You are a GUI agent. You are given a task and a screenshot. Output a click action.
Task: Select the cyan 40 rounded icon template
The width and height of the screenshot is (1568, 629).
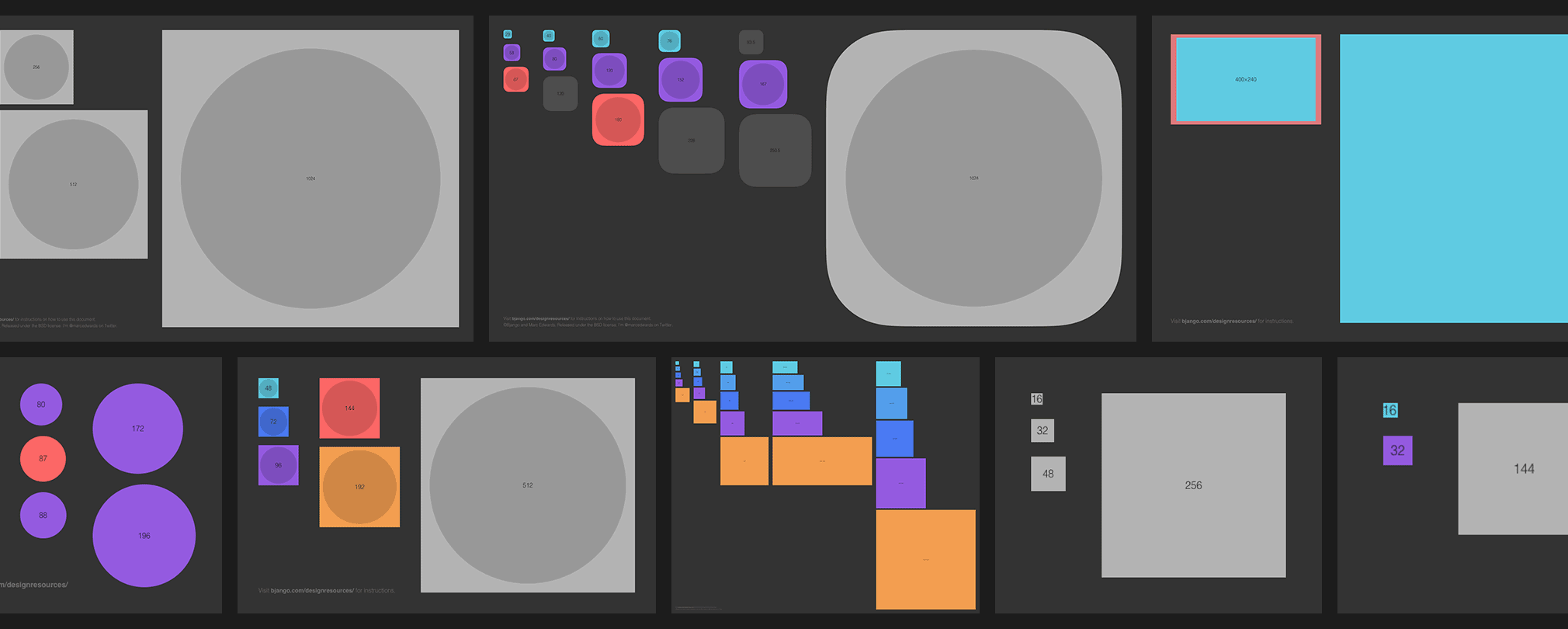pyautogui.click(x=549, y=36)
